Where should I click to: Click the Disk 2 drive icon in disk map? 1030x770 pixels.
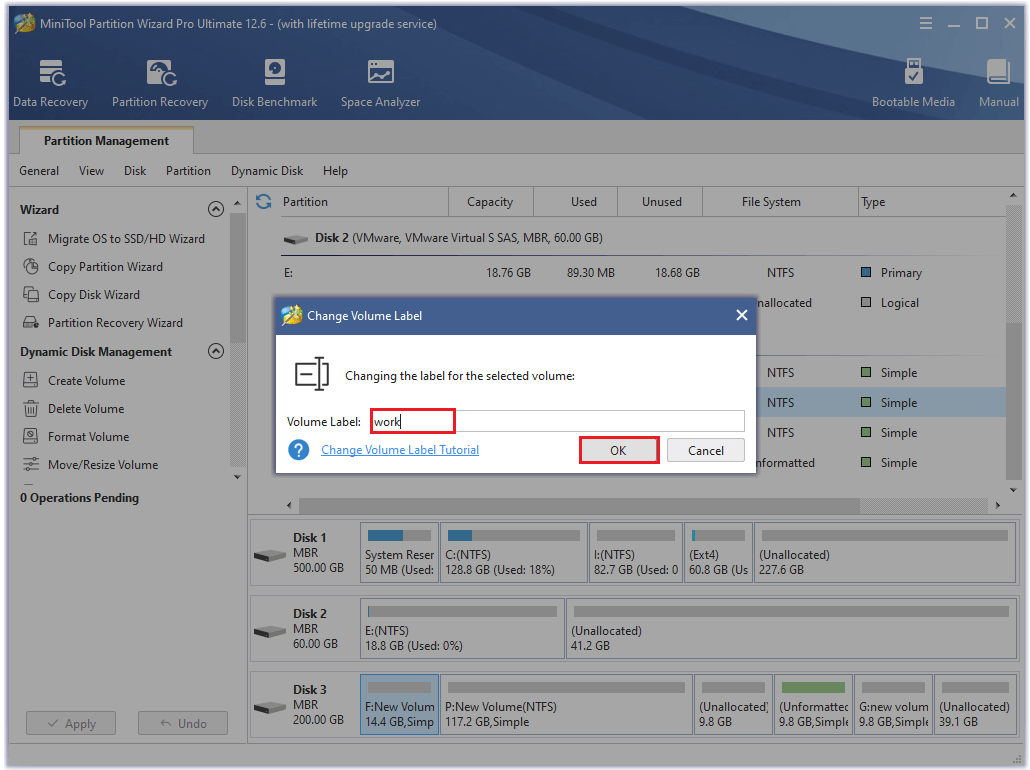click(270, 632)
